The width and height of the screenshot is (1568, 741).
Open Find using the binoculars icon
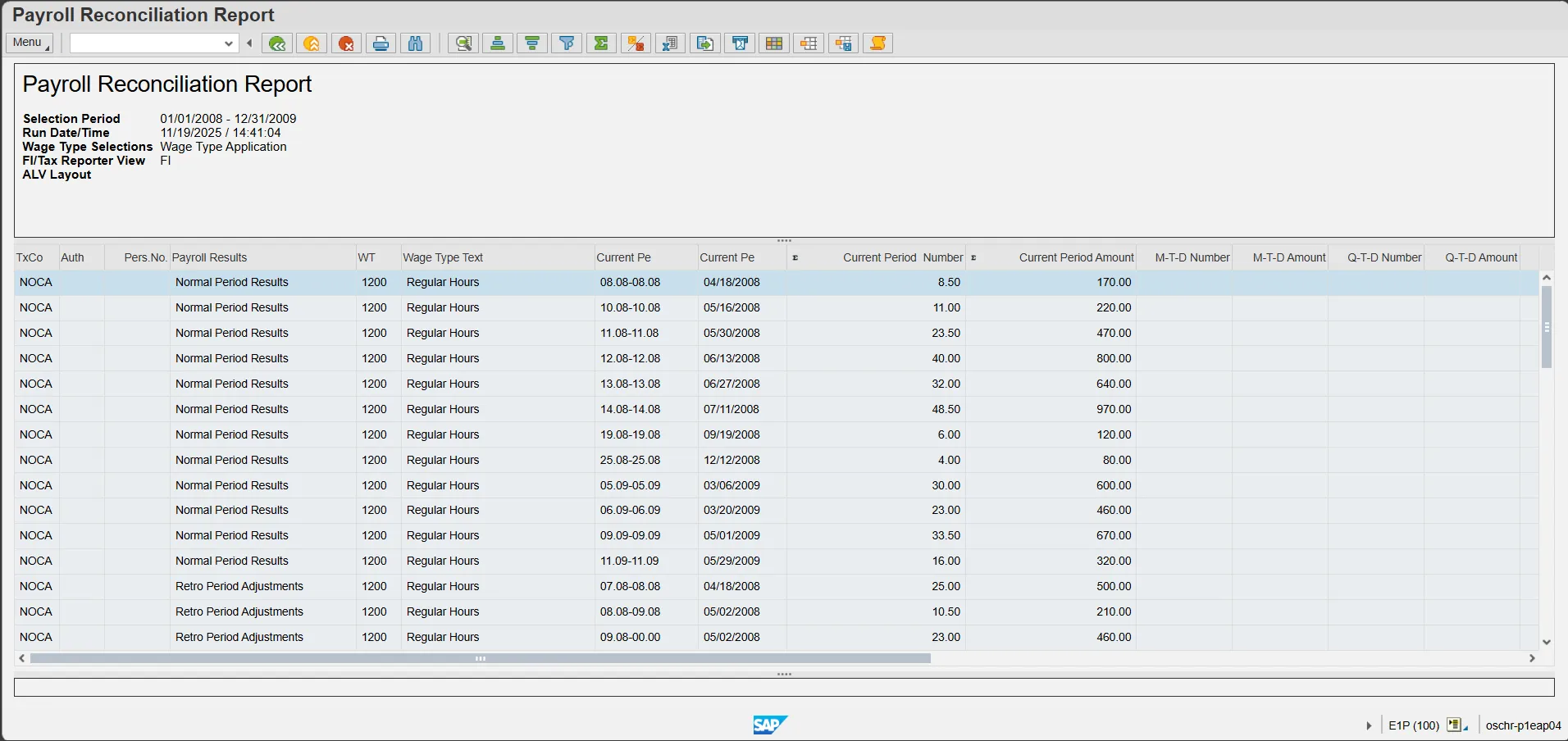point(416,43)
